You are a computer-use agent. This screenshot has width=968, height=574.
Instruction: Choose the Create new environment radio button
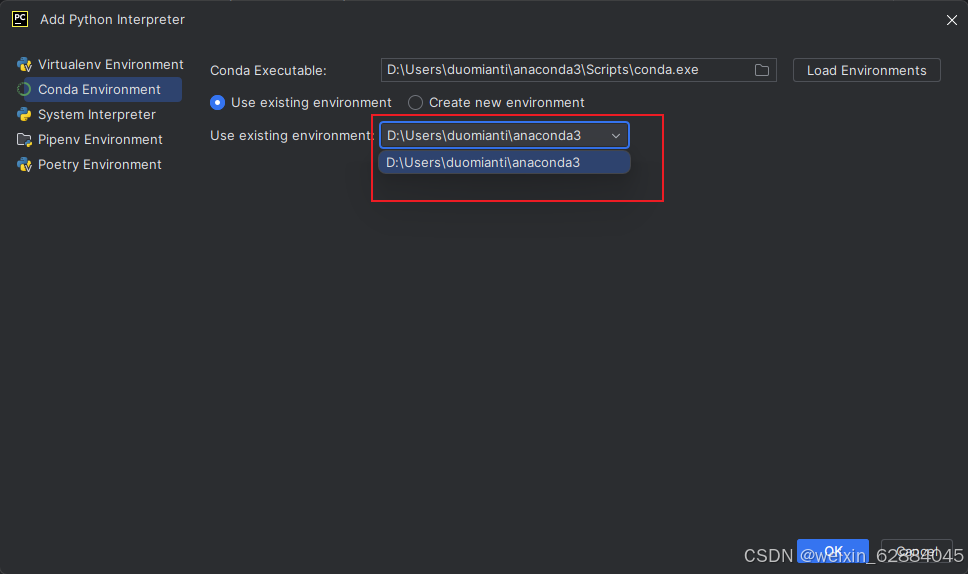pyautogui.click(x=415, y=102)
